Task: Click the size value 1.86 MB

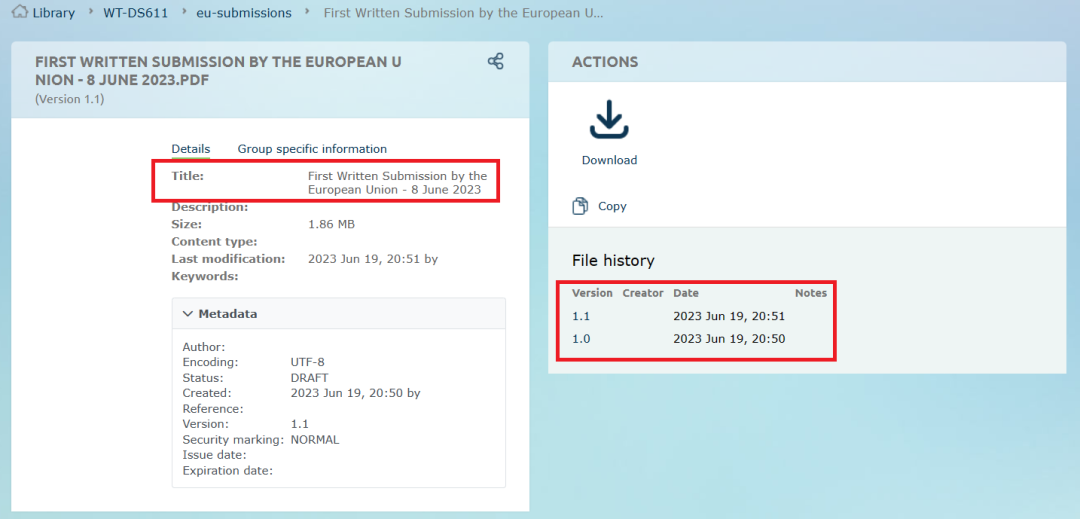Action: pos(331,224)
